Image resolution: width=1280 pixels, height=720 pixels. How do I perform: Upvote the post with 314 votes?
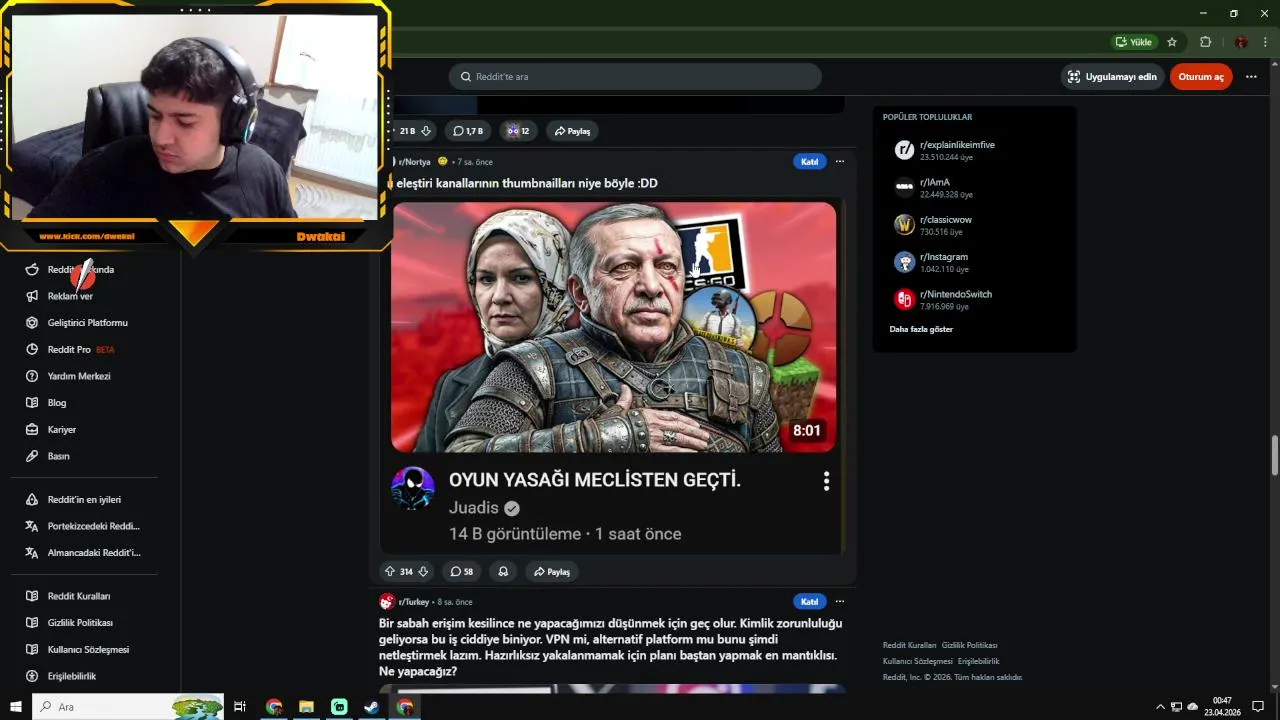click(x=390, y=572)
